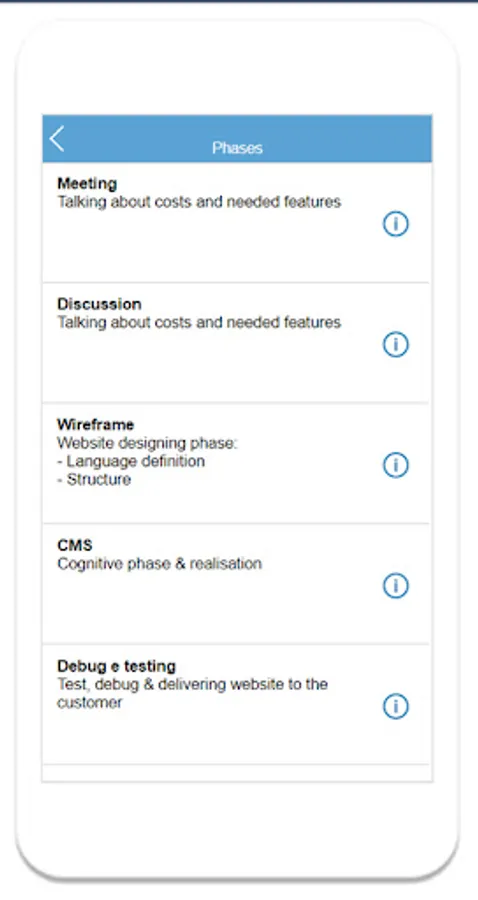Tap the info icon beside CMS
Image resolution: width=478 pixels, height=900 pixels.
tap(395, 585)
